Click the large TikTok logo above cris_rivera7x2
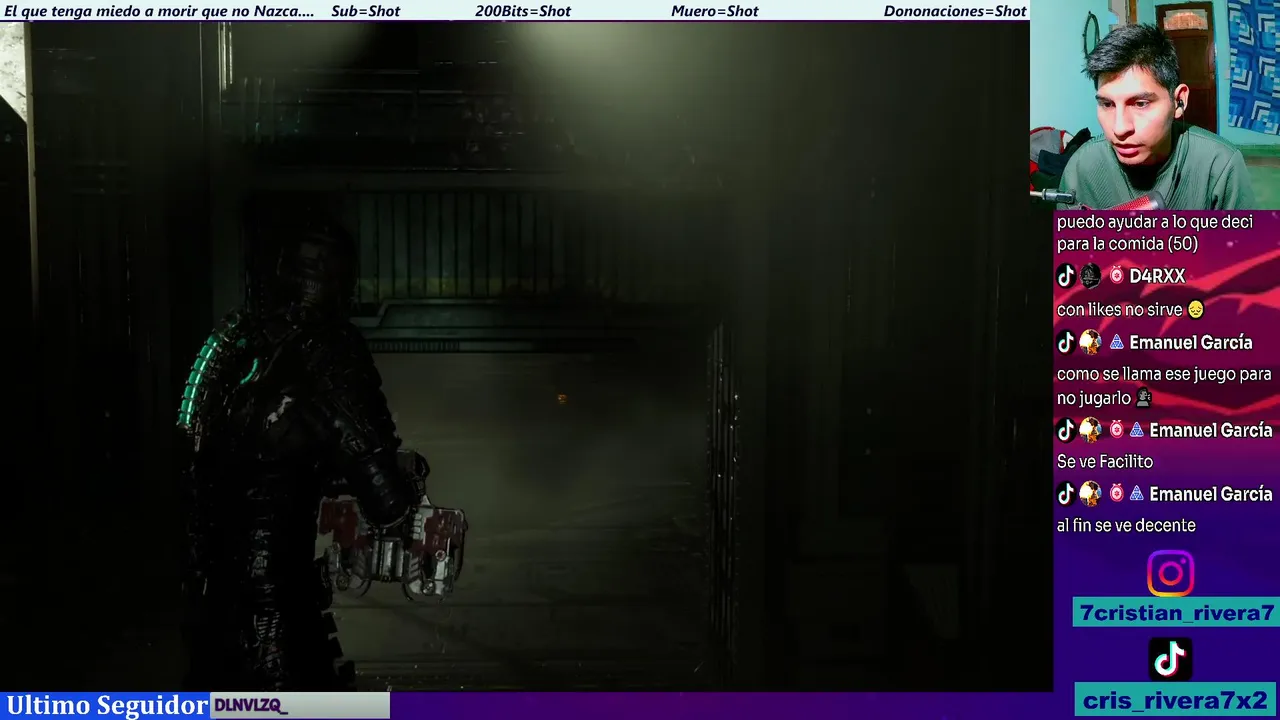The image size is (1280, 720). (x=1170, y=660)
